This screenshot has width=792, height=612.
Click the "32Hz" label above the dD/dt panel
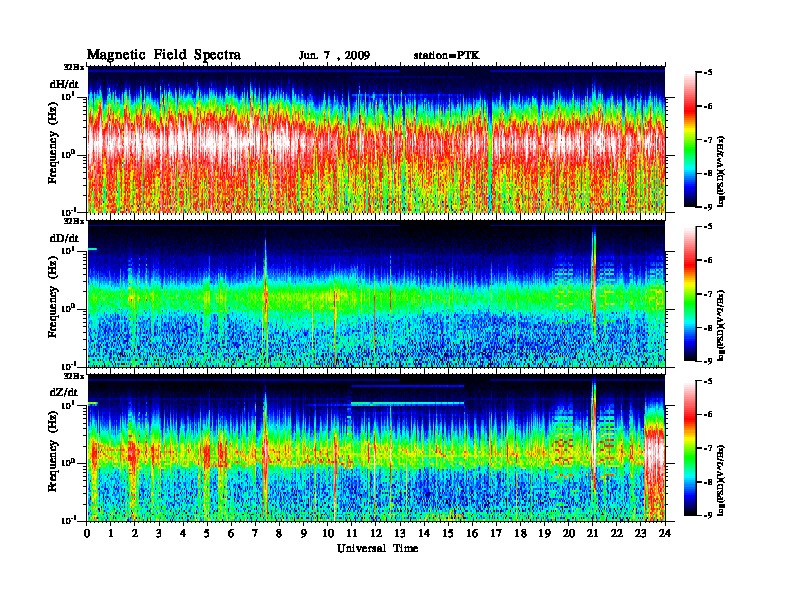[x=74, y=221]
